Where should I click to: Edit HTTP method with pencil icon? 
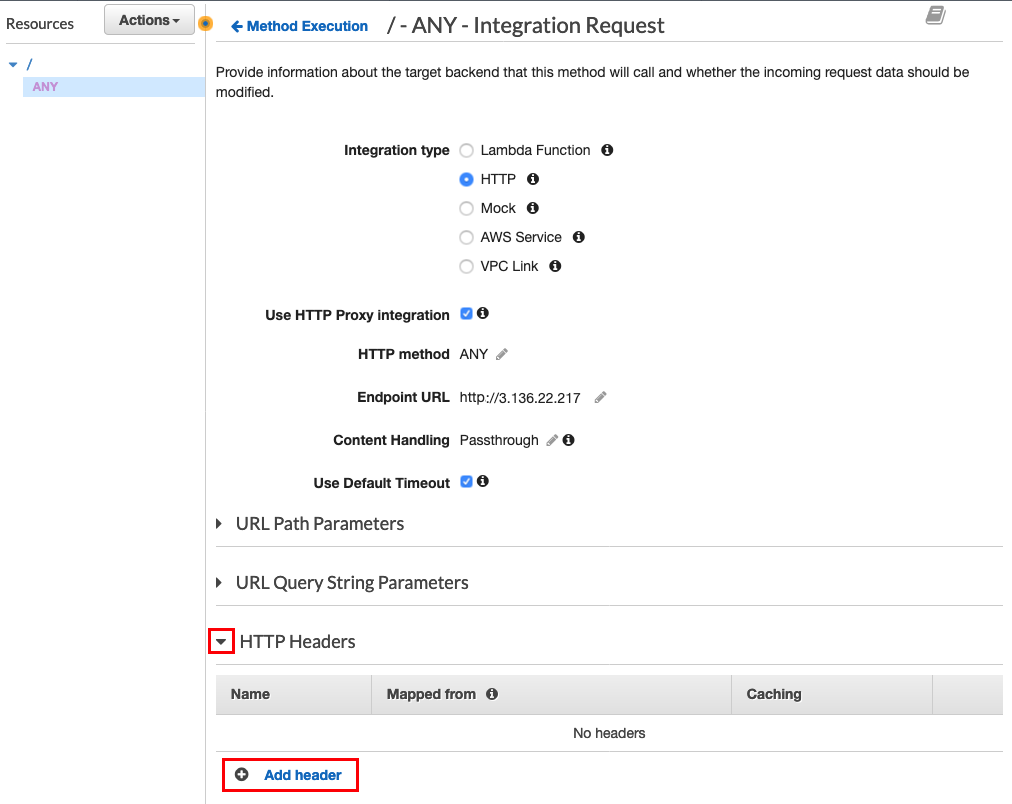pyautogui.click(x=501, y=354)
